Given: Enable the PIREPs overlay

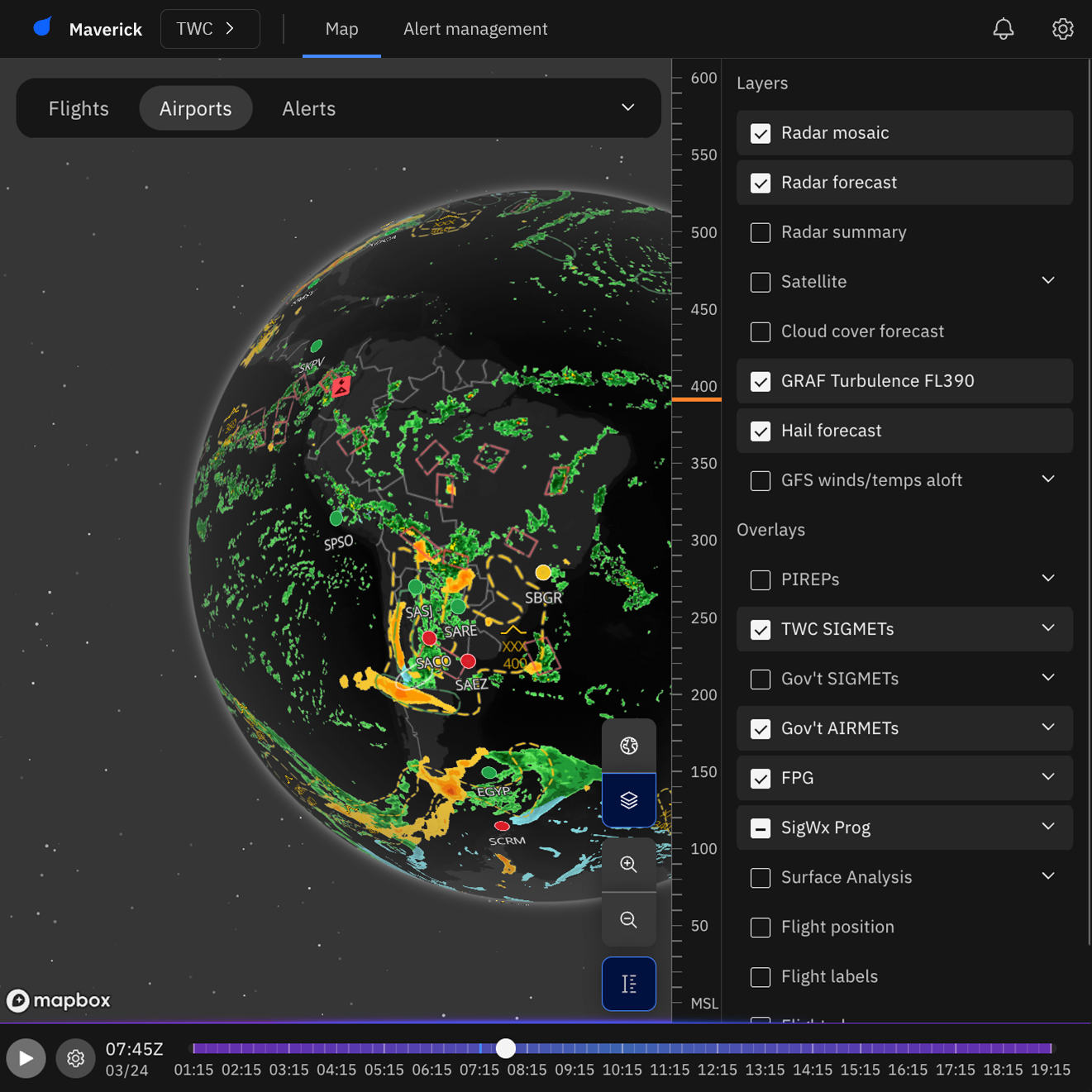Looking at the screenshot, I should (x=760, y=579).
